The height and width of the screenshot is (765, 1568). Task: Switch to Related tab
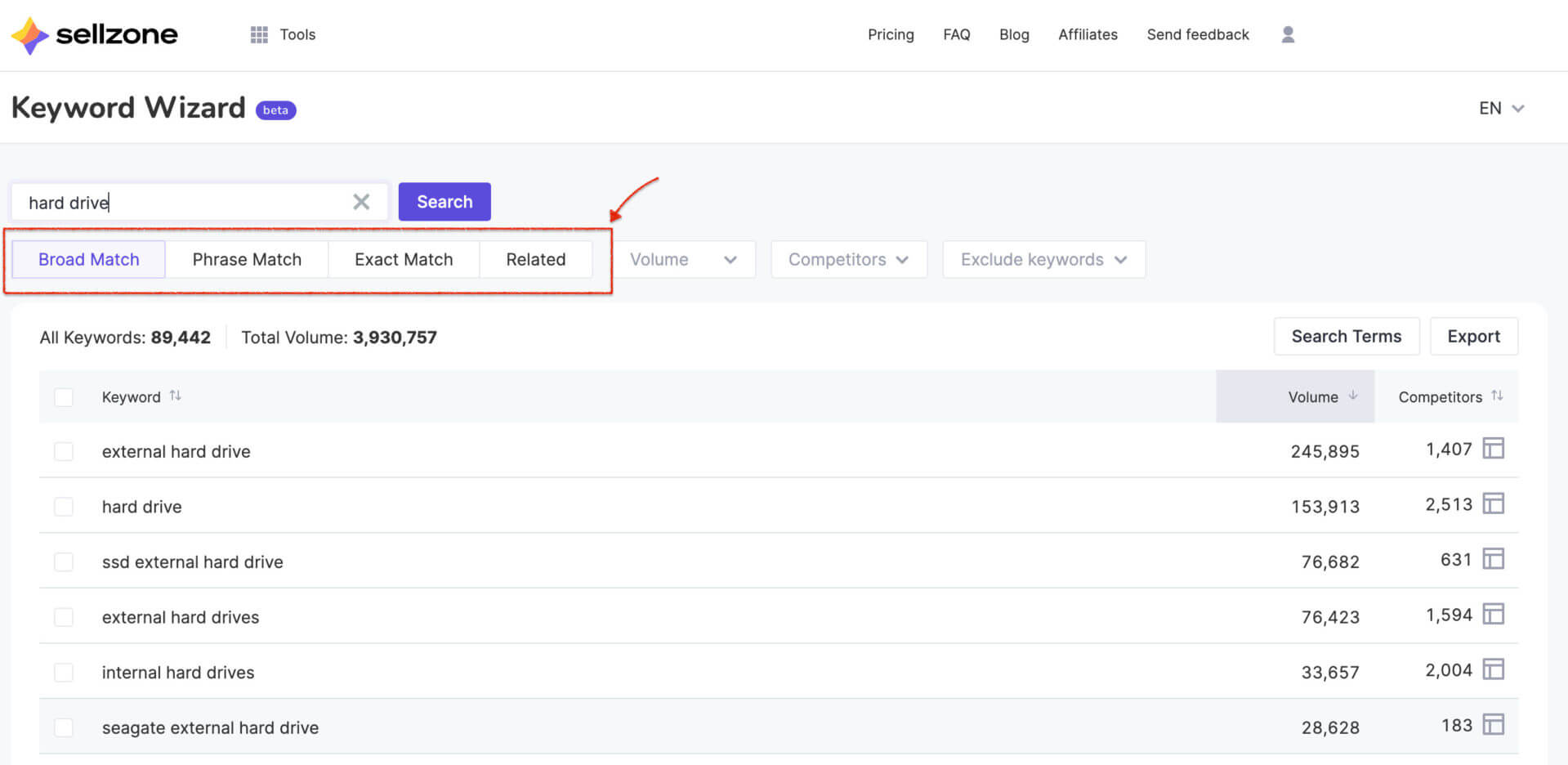pos(536,259)
